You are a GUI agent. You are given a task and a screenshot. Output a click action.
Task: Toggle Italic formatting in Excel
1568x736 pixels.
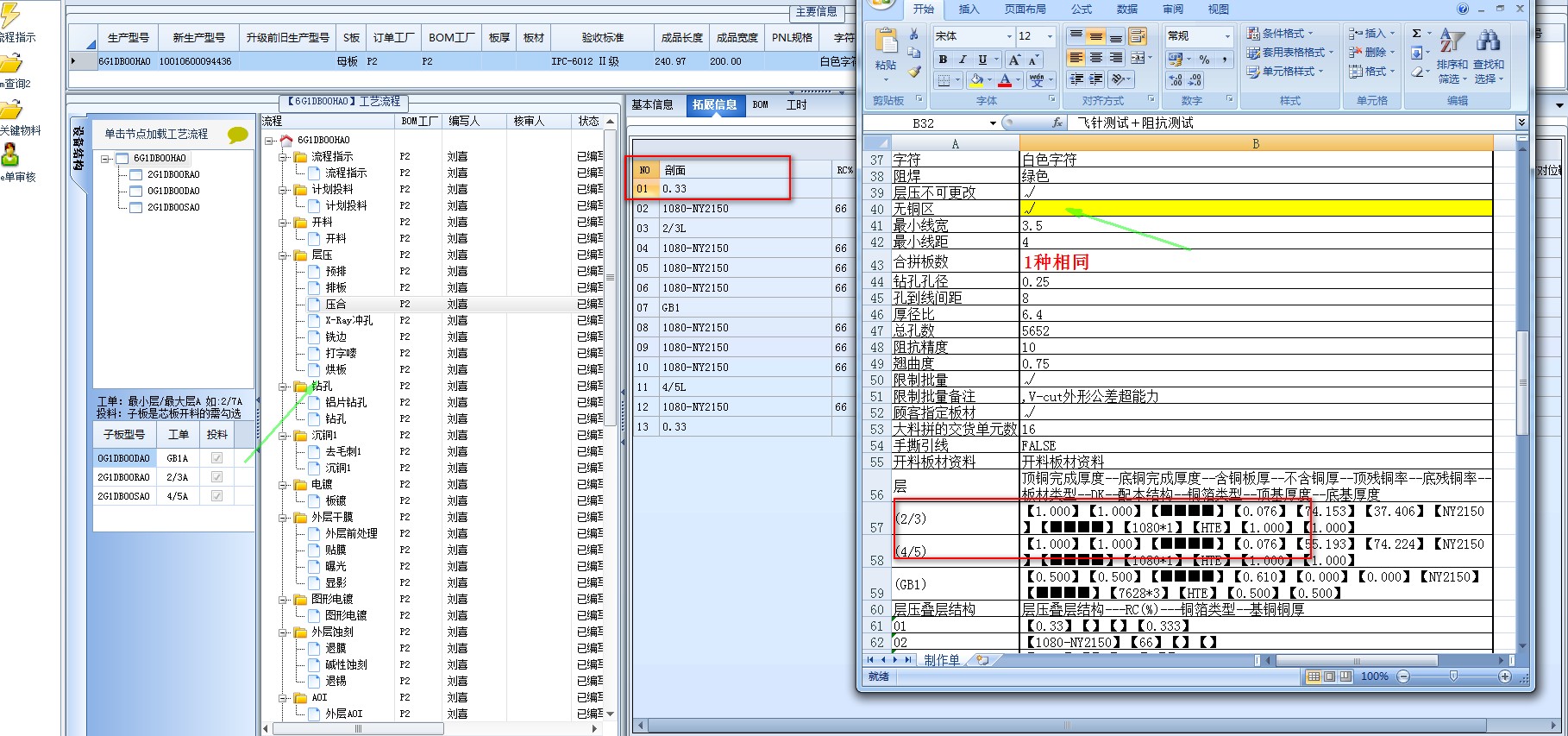pyautogui.click(x=963, y=60)
